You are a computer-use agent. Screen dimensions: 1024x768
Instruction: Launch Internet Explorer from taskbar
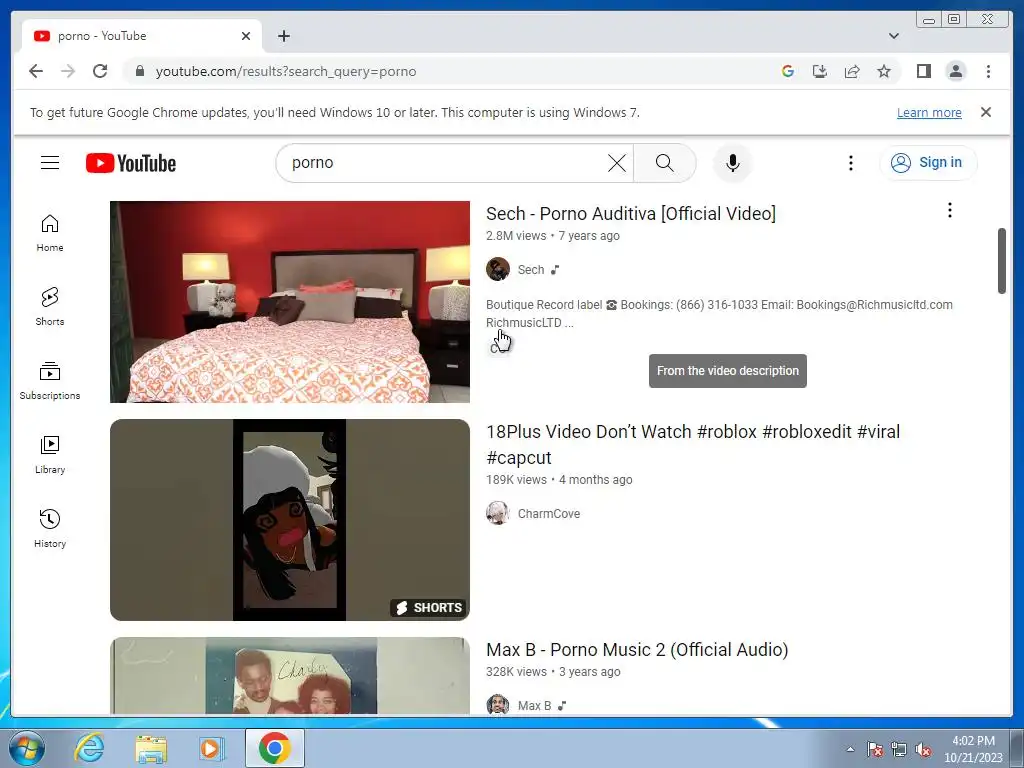pos(89,748)
